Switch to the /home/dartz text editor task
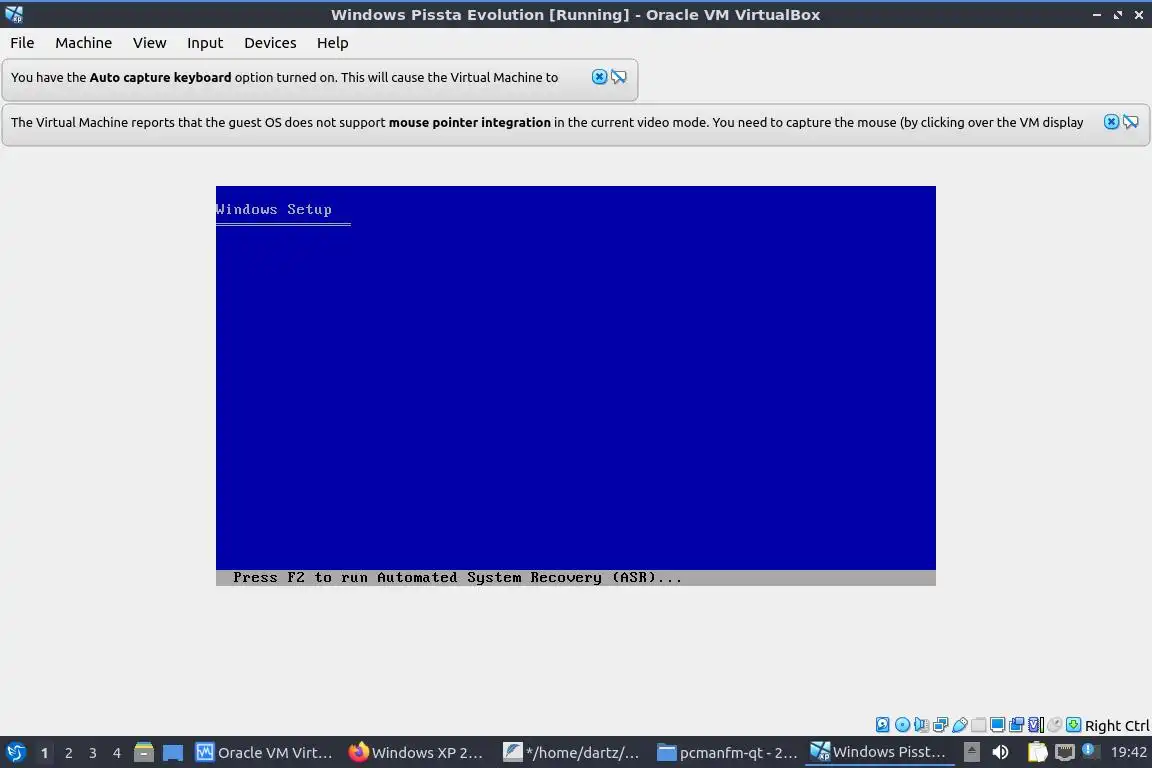Screen dimensions: 1152x768 click(572, 752)
